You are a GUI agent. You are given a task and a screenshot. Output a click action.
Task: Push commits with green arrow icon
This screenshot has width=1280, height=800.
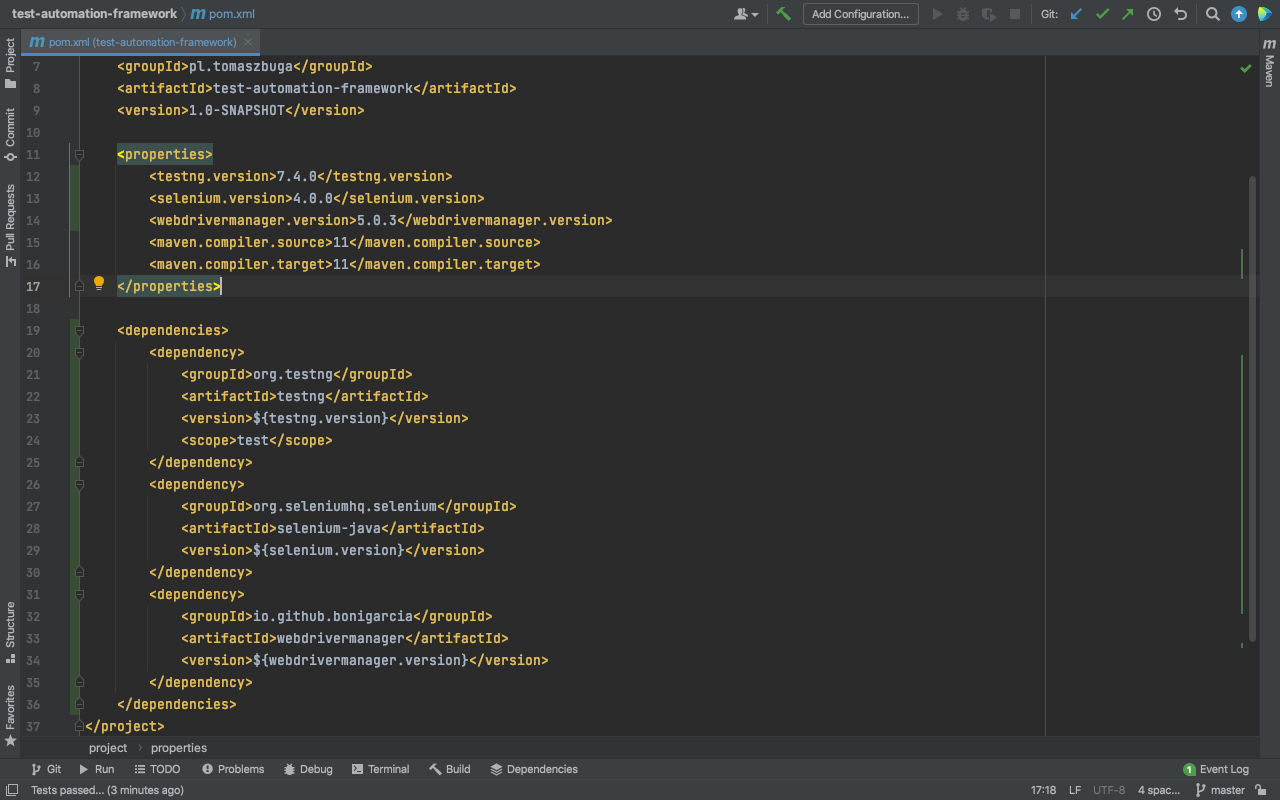point(1128,14)
